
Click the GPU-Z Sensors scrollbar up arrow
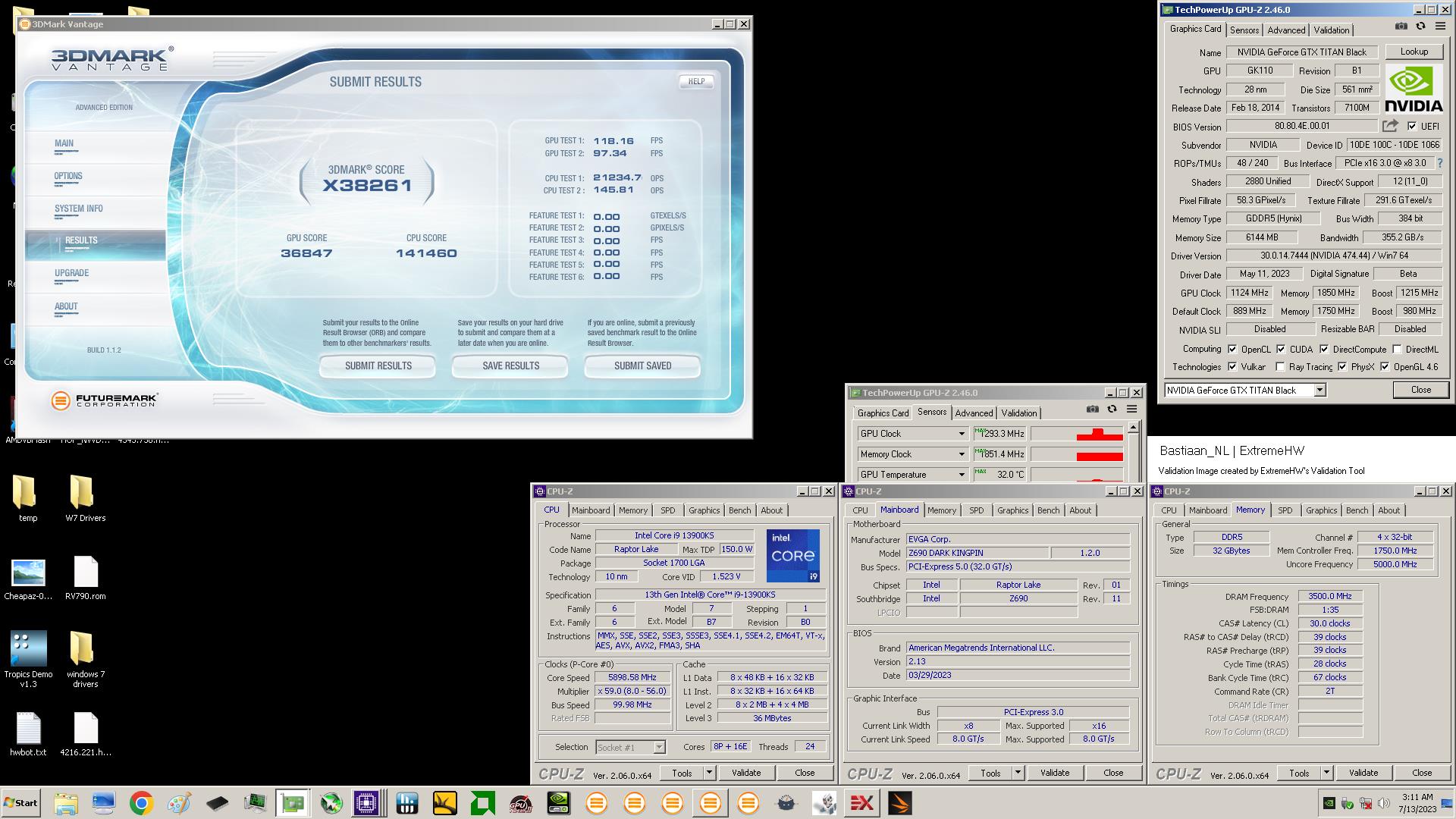click(x=1133, y=428)
